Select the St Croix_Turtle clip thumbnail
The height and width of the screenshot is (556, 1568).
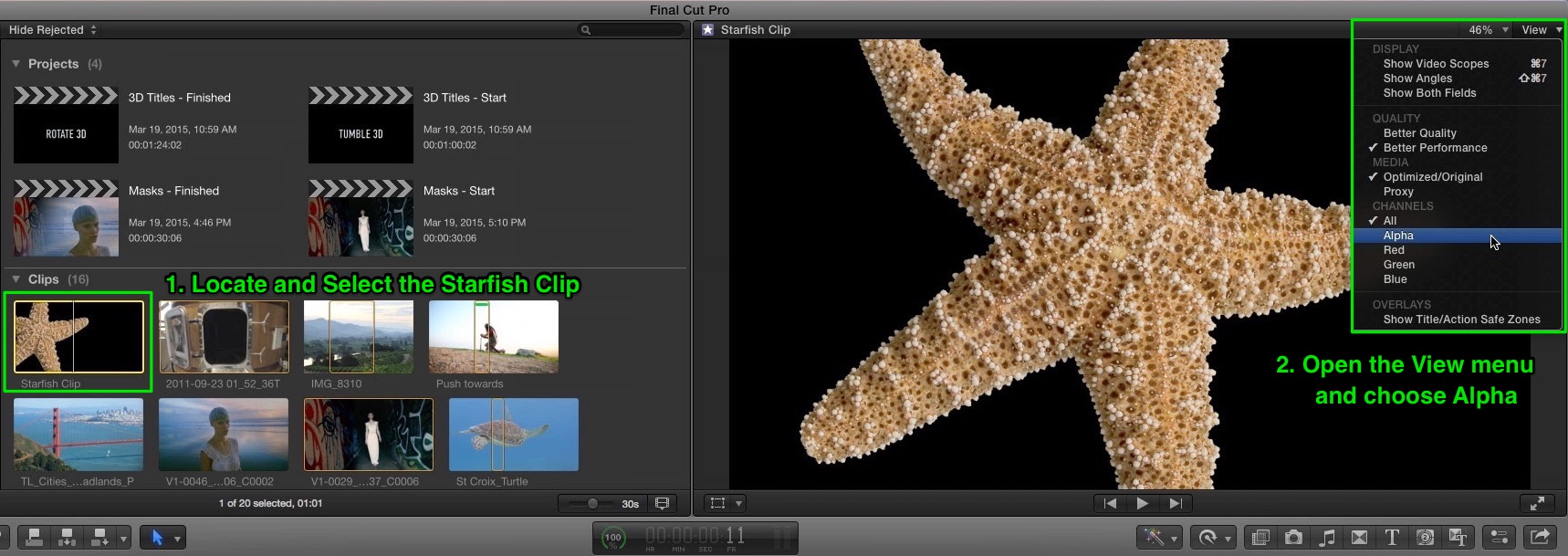coord(514,435)
